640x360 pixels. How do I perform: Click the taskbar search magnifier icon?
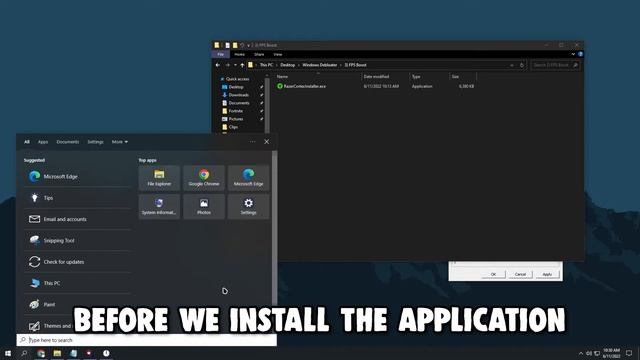coord(24,353)
